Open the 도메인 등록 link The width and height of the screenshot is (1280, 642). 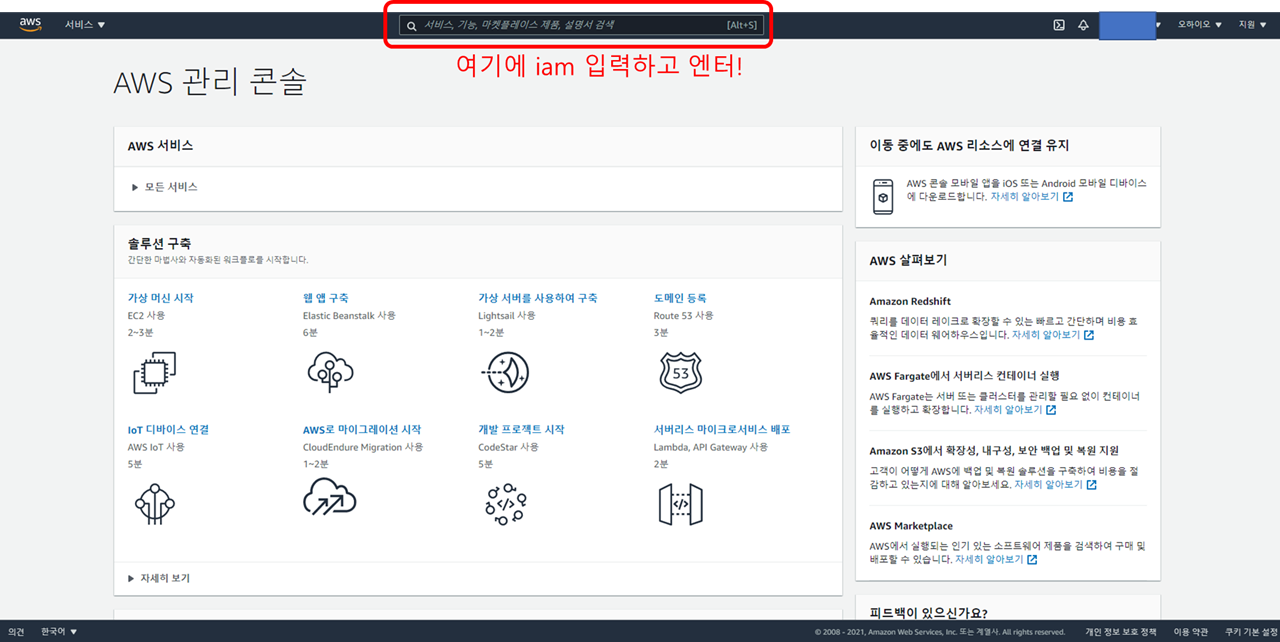tap(681, 298)
